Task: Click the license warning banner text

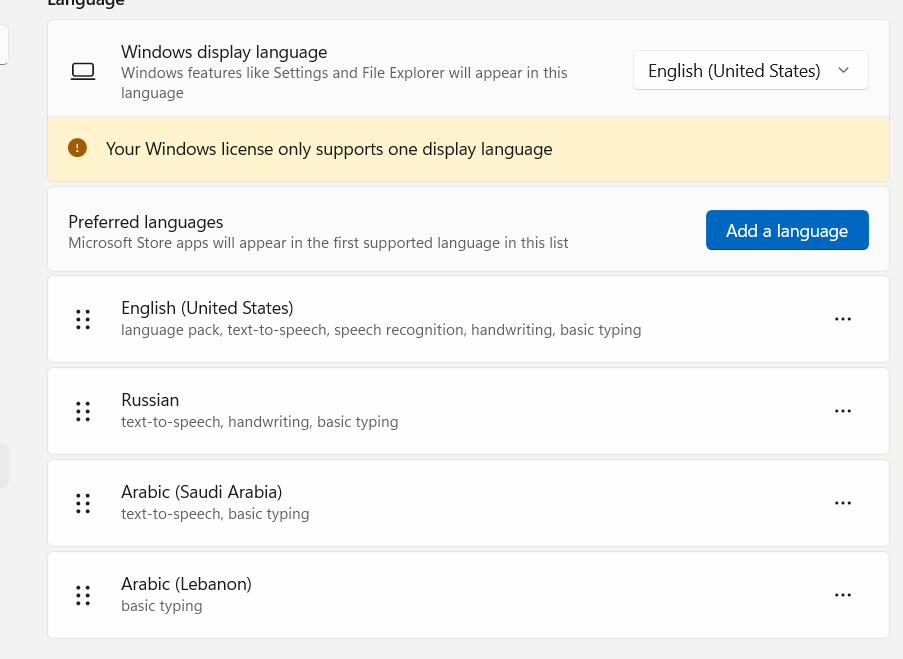Action: point(328,148)
